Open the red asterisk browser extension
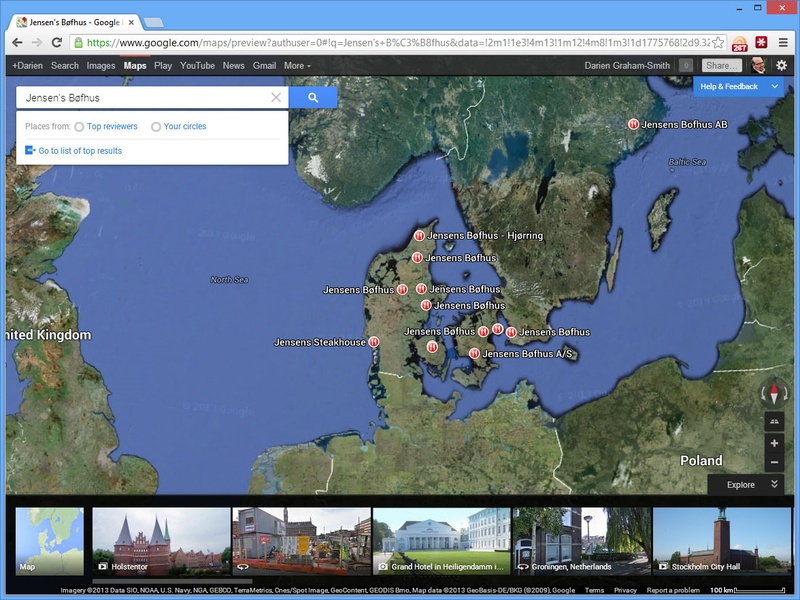Image resolution: width=800 pixels, height=600 pixels. click(761, 43)
